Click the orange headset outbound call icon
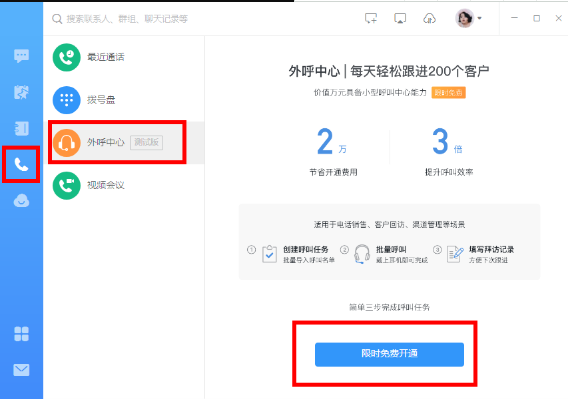 tap(66, 143)
